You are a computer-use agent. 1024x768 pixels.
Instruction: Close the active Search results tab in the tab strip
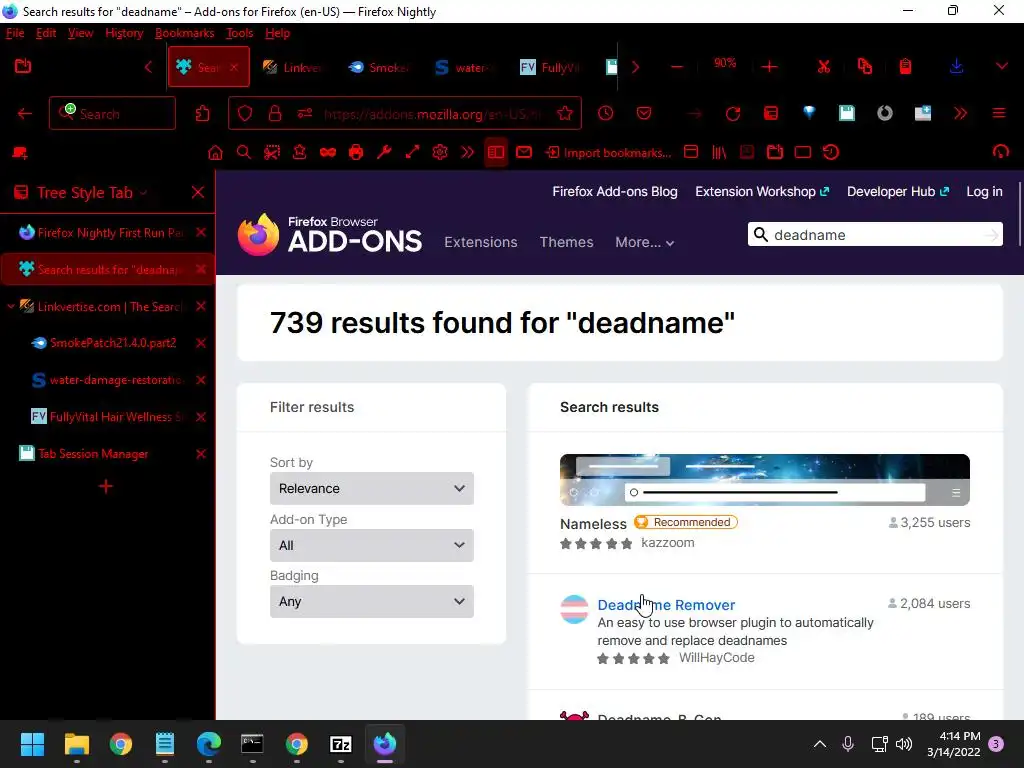pos(234,67)
